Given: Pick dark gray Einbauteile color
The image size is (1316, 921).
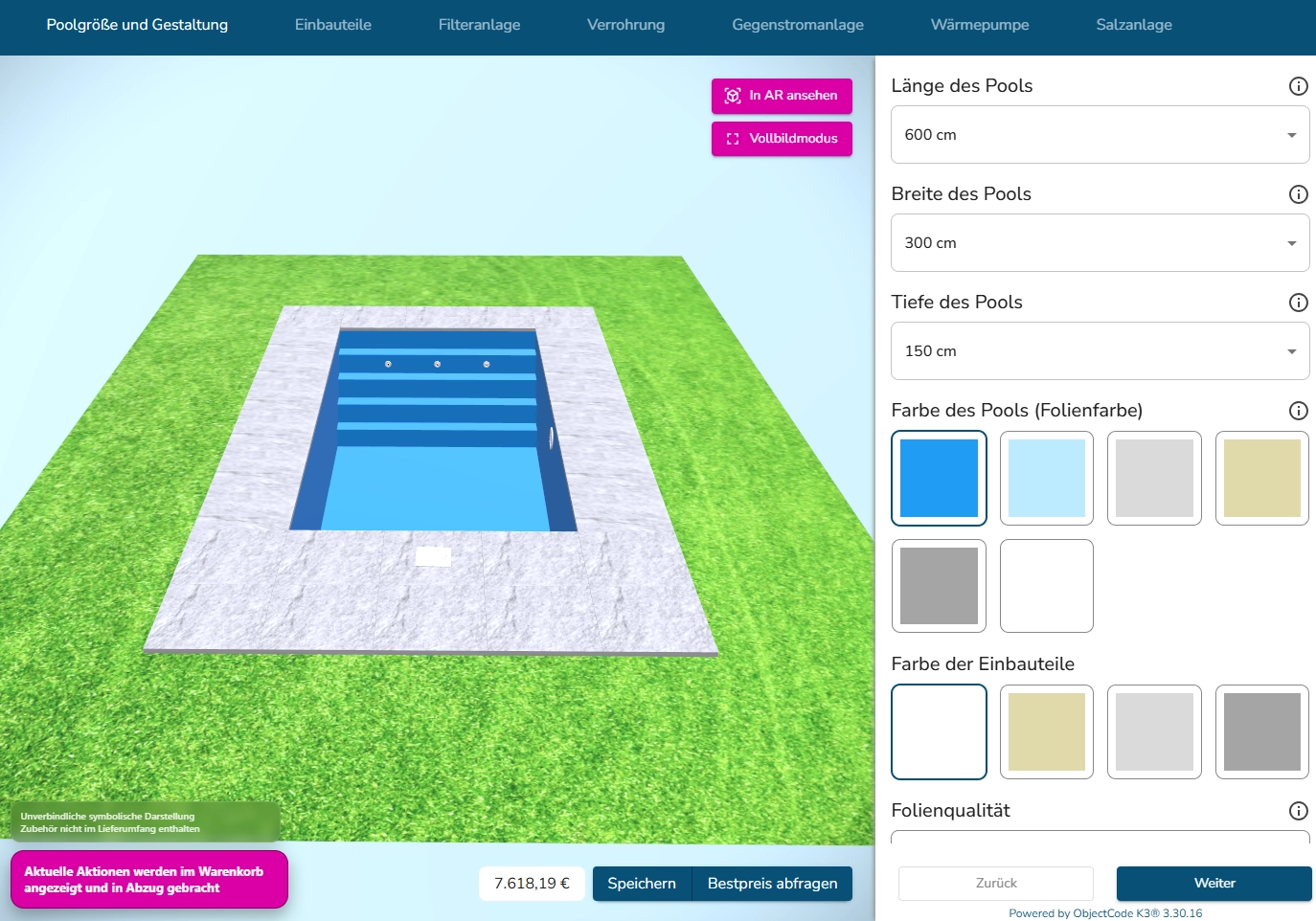Looking at the screenshot, I should click(x=1261, y=731).
